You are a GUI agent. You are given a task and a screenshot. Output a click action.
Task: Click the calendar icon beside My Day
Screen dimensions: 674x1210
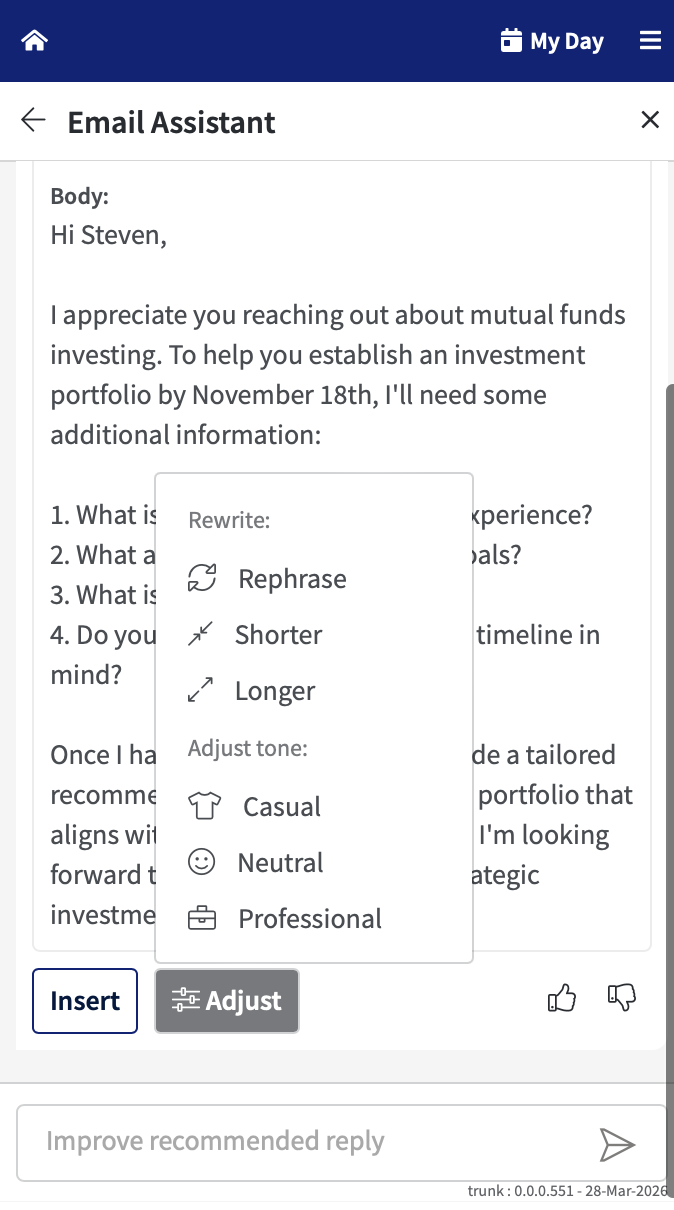click(x=511, y=41)
